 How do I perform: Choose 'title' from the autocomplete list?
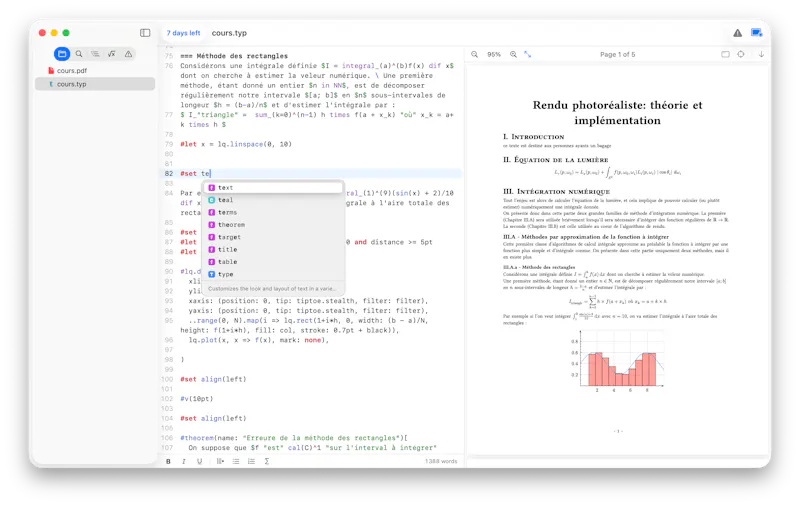[273, 249]
